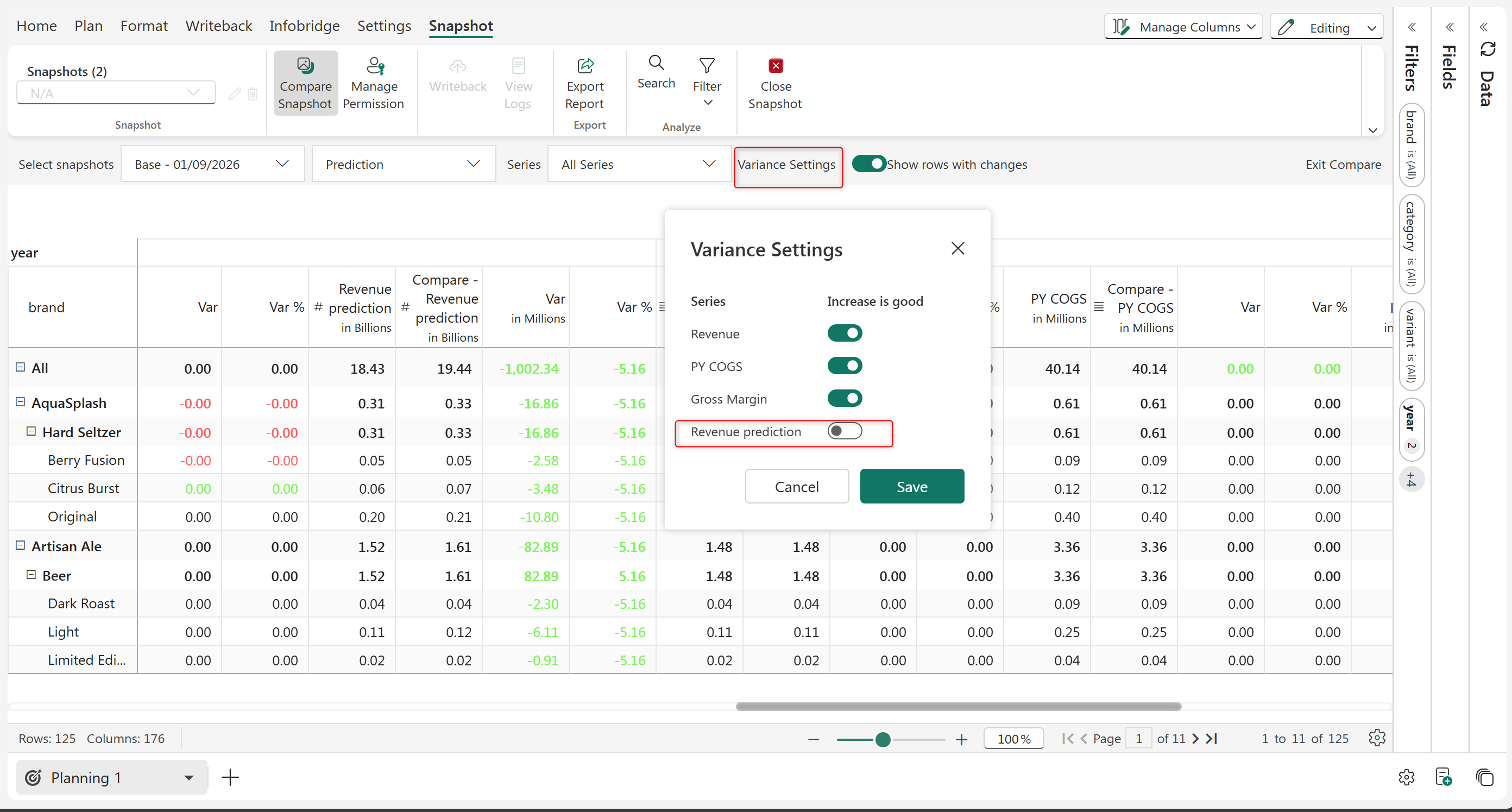Turn off the PY COGS toggle

pos(844,367)
